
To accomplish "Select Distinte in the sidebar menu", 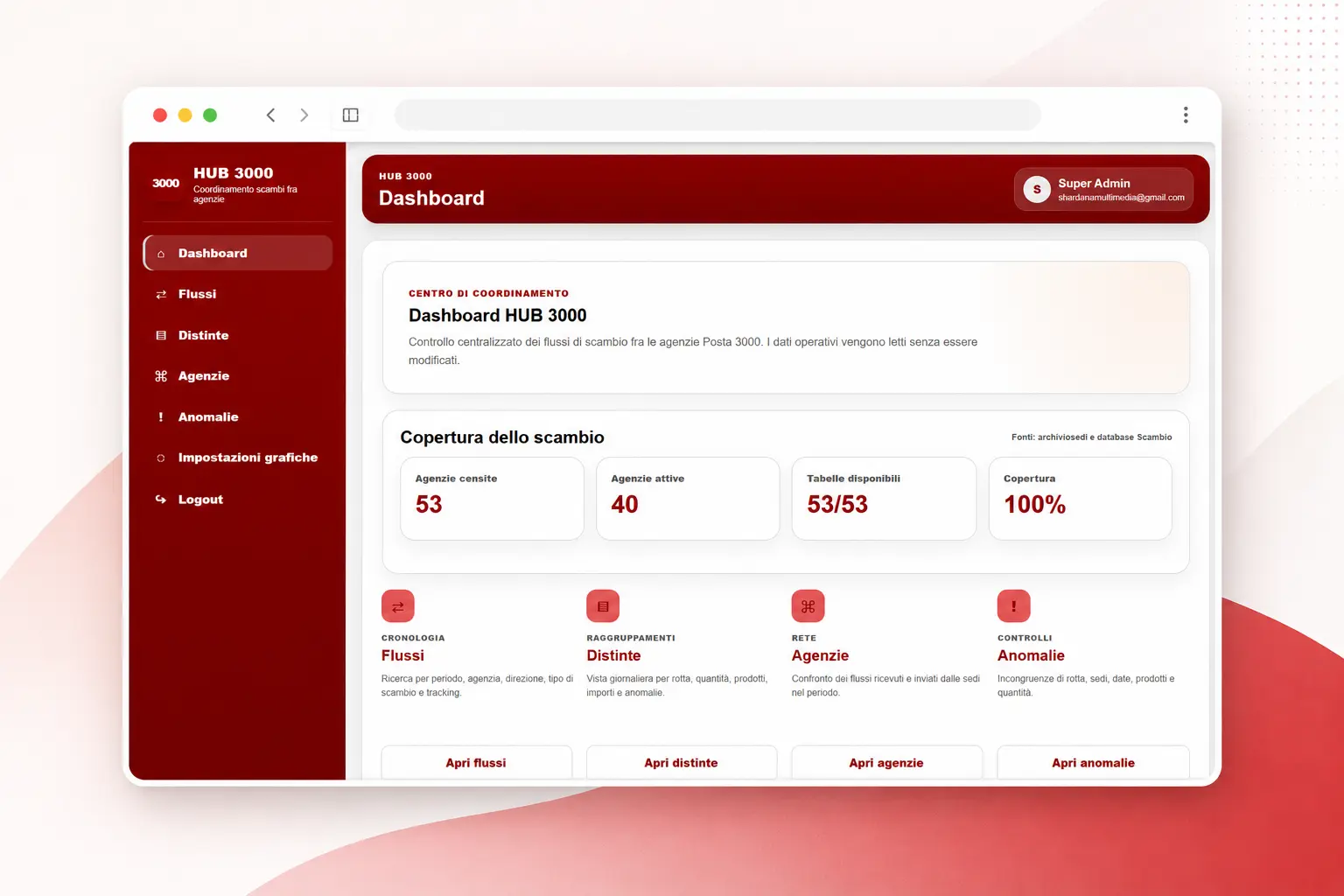I will point(238,335).
